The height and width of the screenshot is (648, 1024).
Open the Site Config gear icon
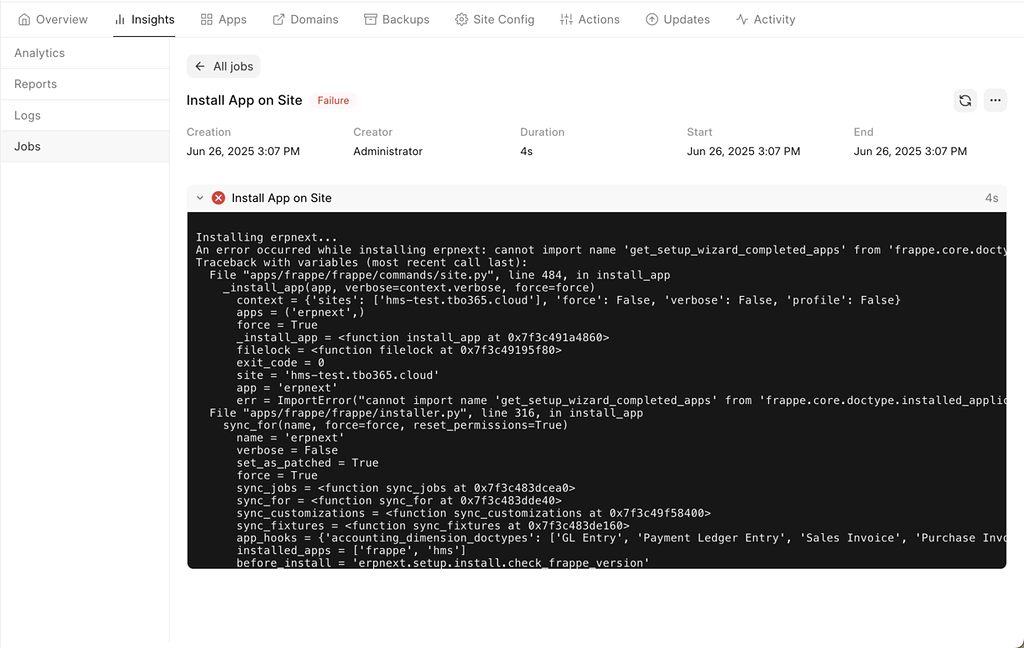coord(460,18)
